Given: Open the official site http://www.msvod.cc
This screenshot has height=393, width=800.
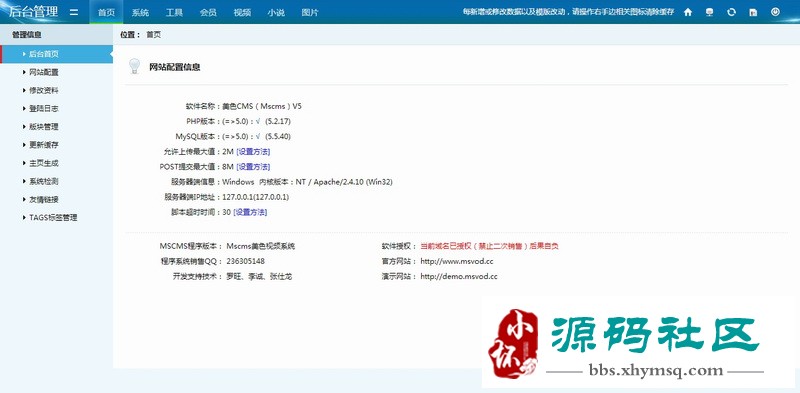Looking at the screenshot, I should tap(457, 261).
